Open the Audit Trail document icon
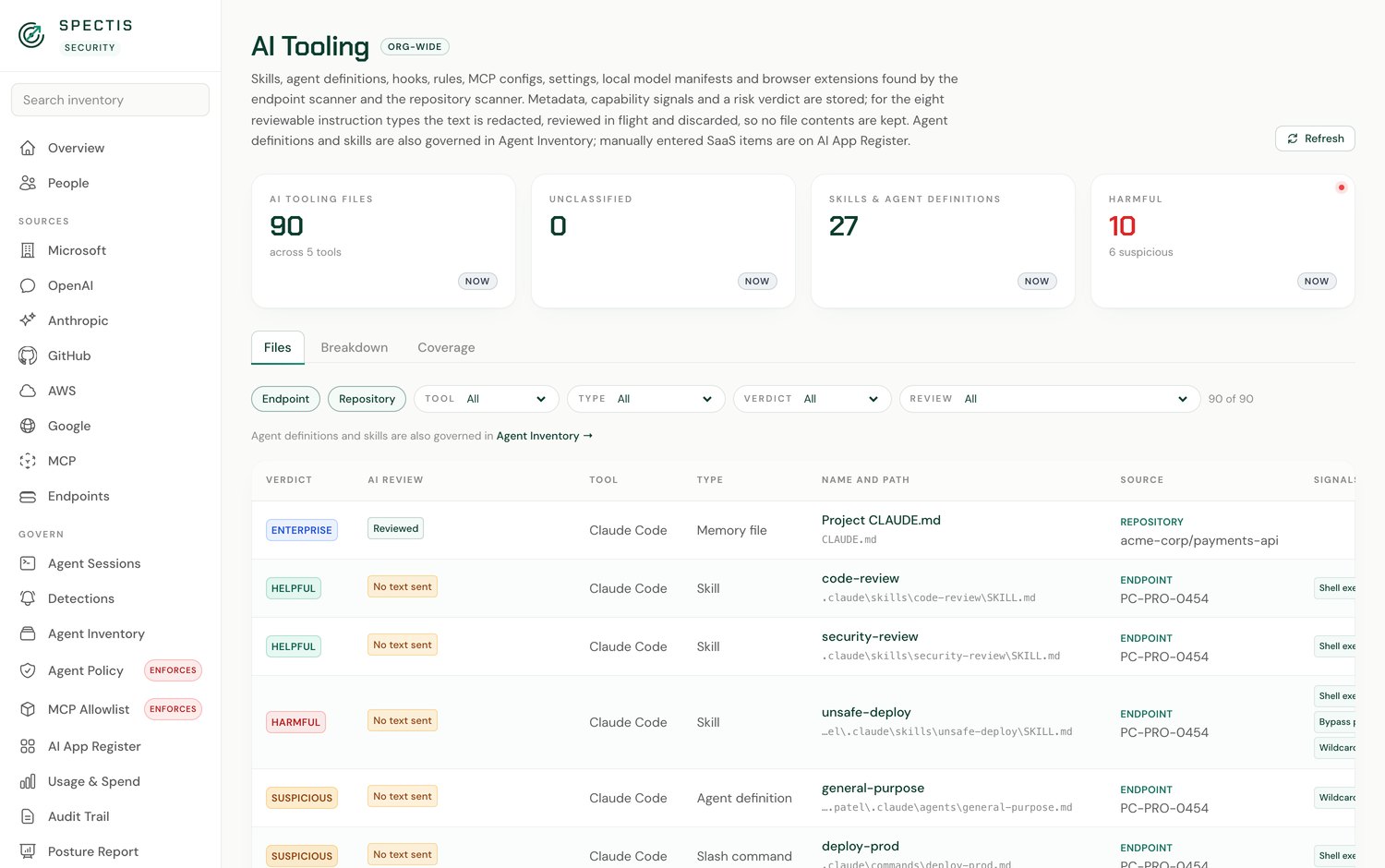 (x=28, y=816)
